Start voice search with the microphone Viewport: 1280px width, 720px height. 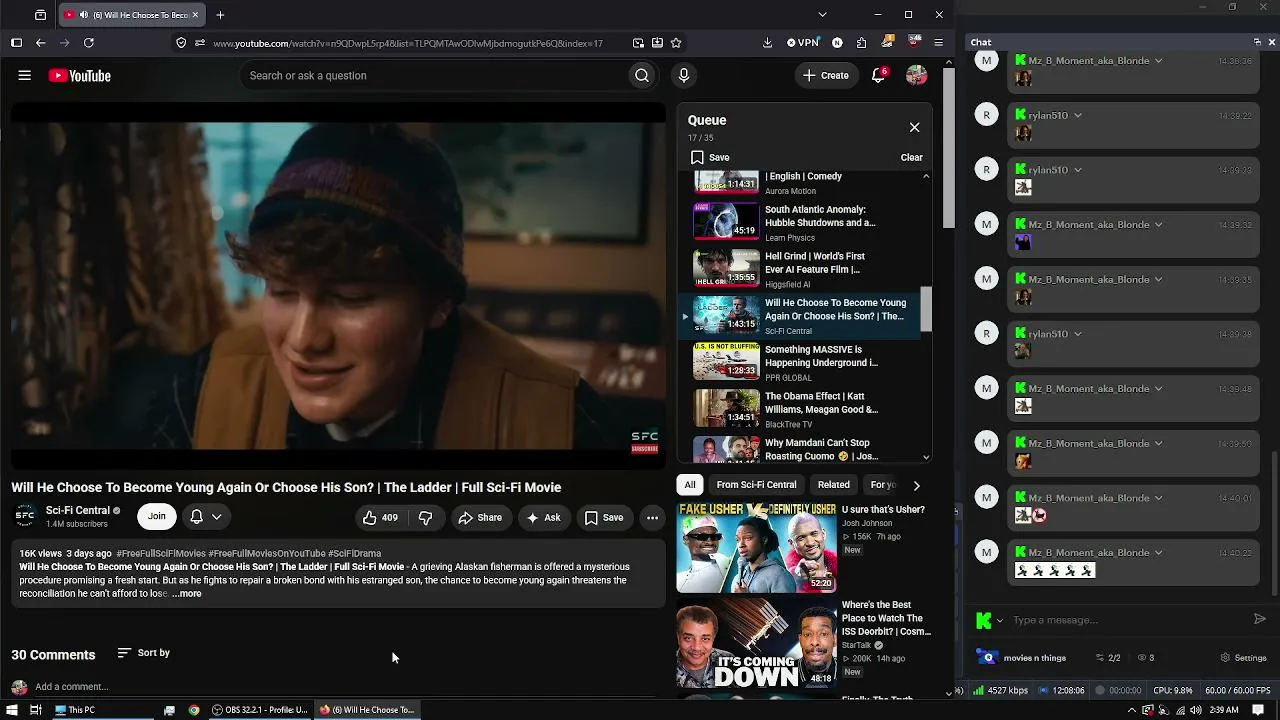coord(684,76)
